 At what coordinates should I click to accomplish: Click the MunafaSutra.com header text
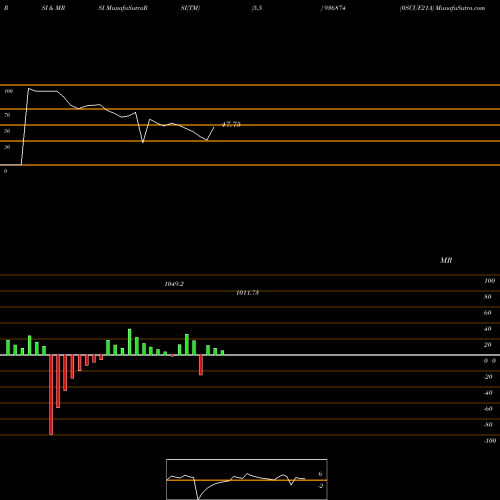pos(460,8)
